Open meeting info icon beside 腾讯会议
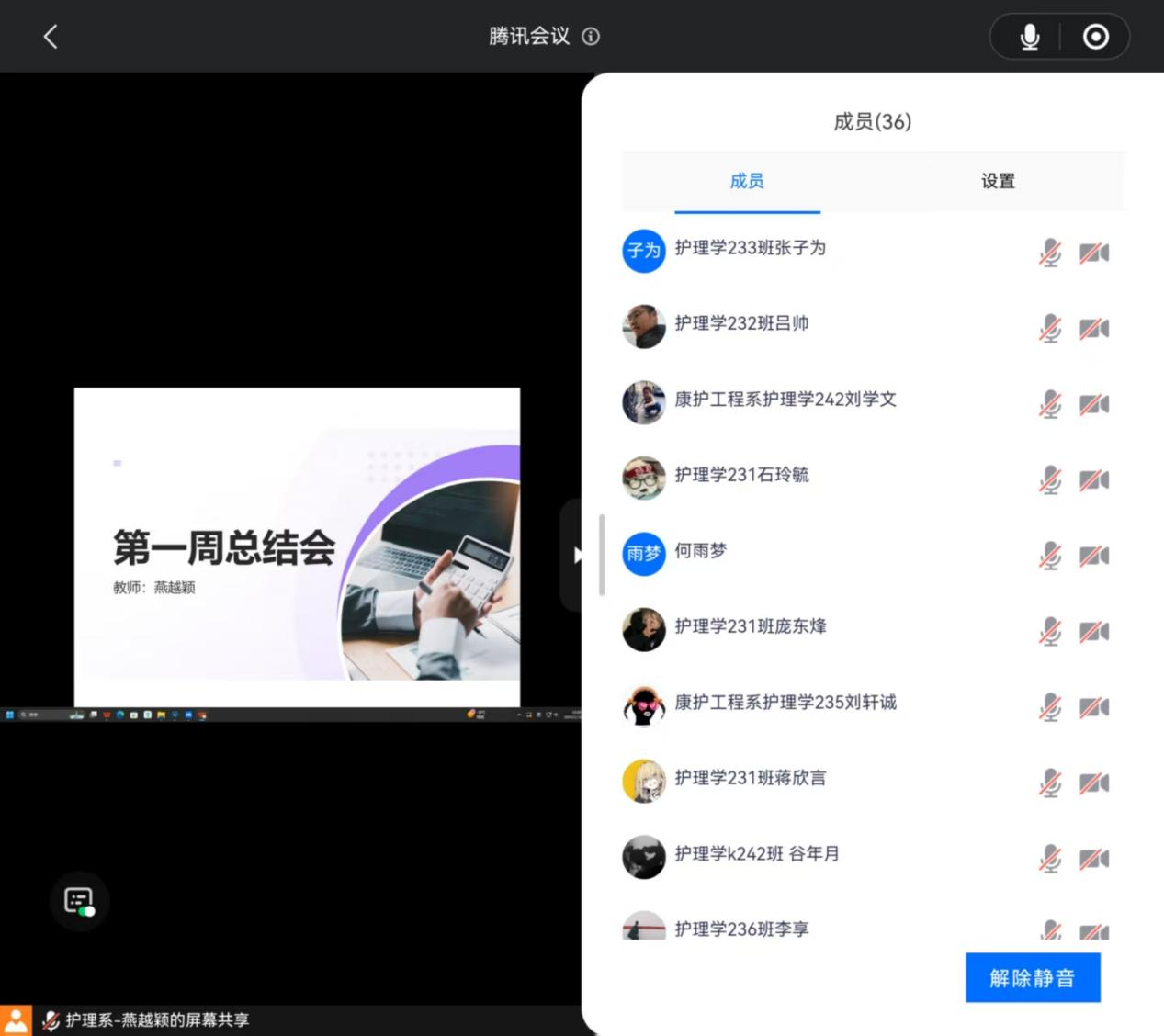This screenshot has height=1036, width=1164. 591,37
